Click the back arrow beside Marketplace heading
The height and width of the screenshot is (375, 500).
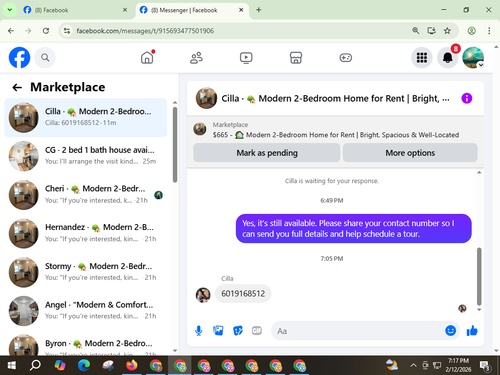point(17,87)
